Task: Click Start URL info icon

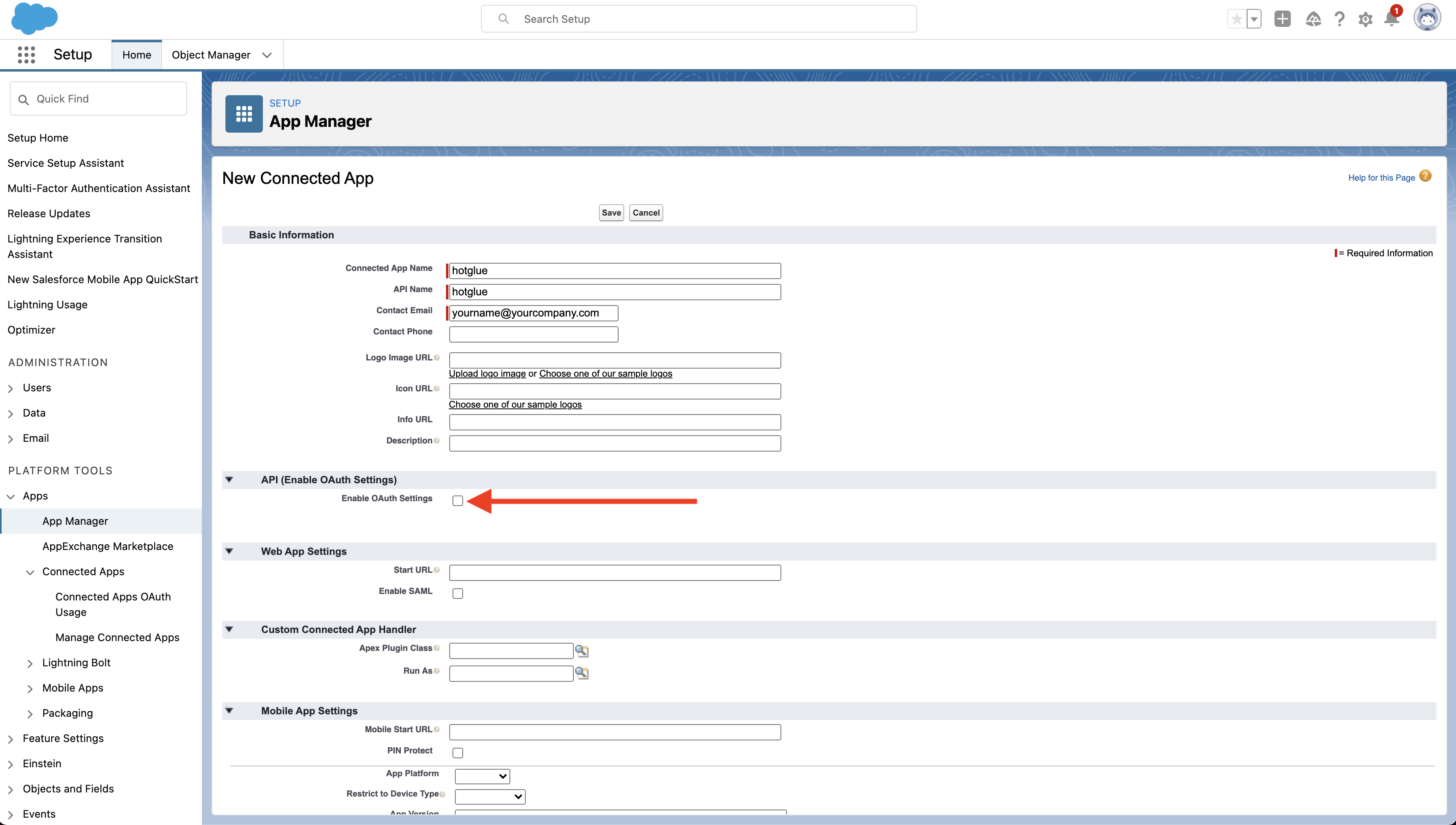Action: click(436, 570)
